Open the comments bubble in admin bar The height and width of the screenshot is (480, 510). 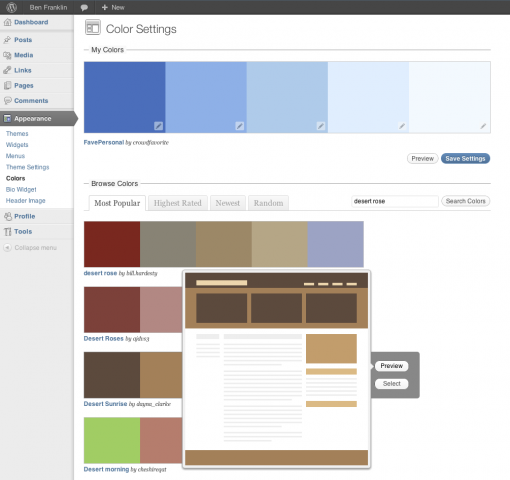(x=84, y=7)
